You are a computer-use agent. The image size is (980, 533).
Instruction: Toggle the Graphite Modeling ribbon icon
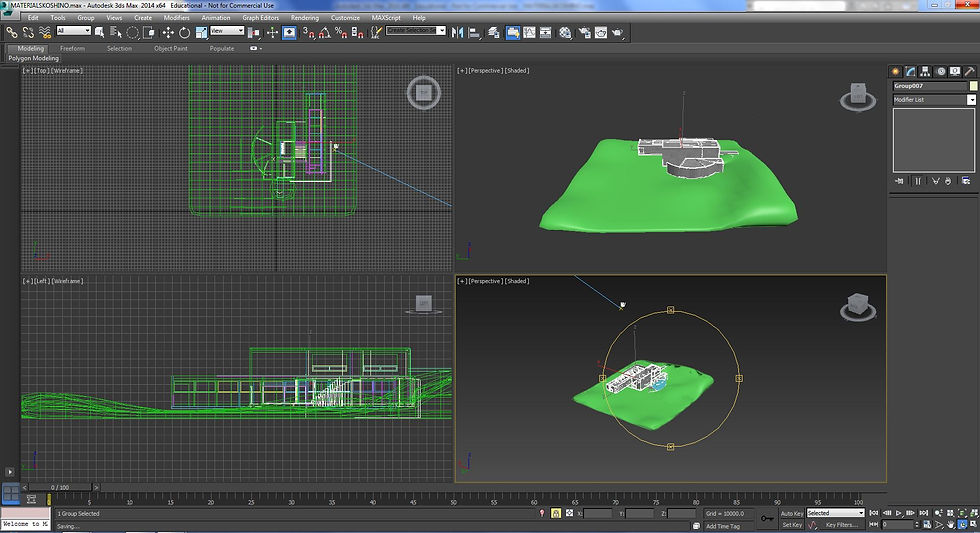tap(512, 32)
